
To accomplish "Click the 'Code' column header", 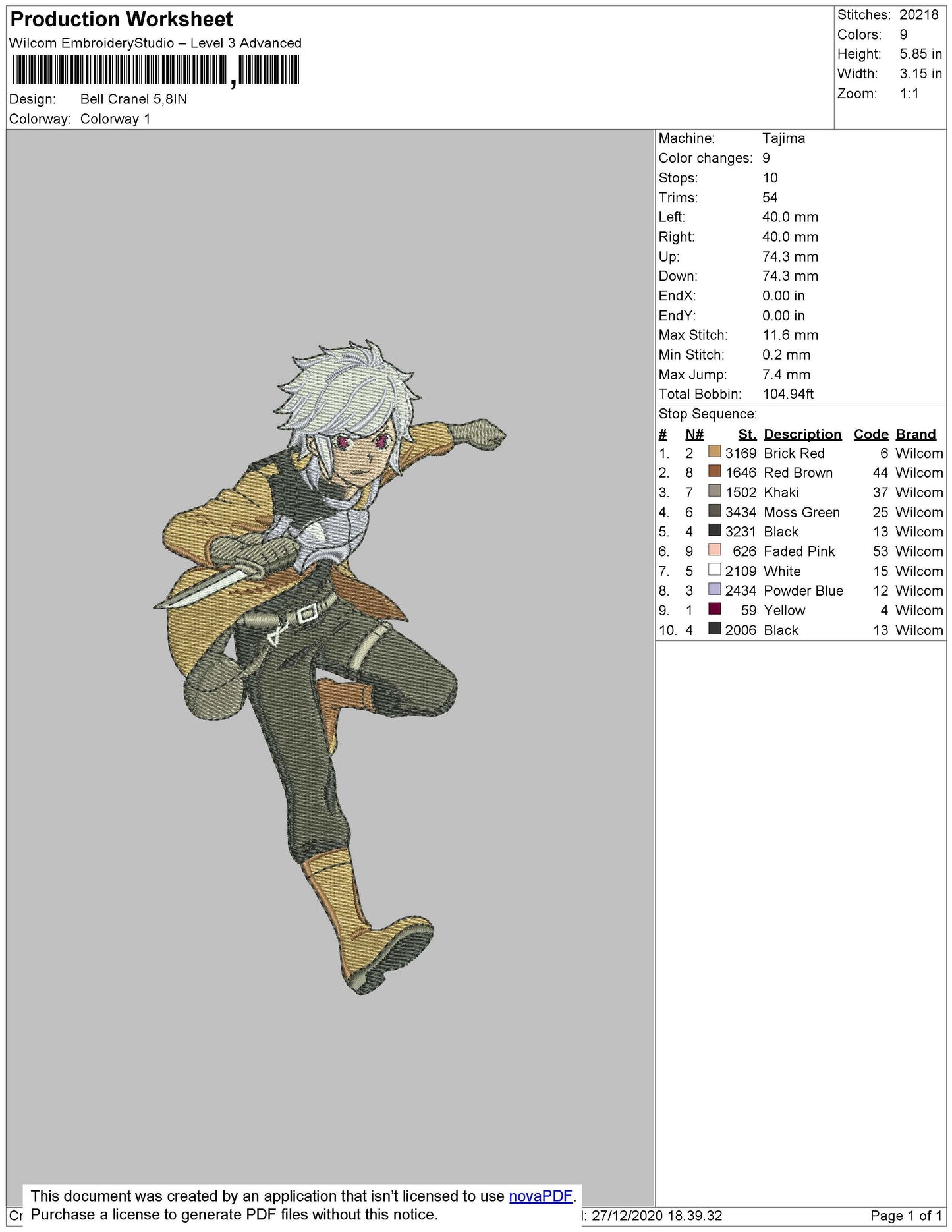I will click(871, 434).
